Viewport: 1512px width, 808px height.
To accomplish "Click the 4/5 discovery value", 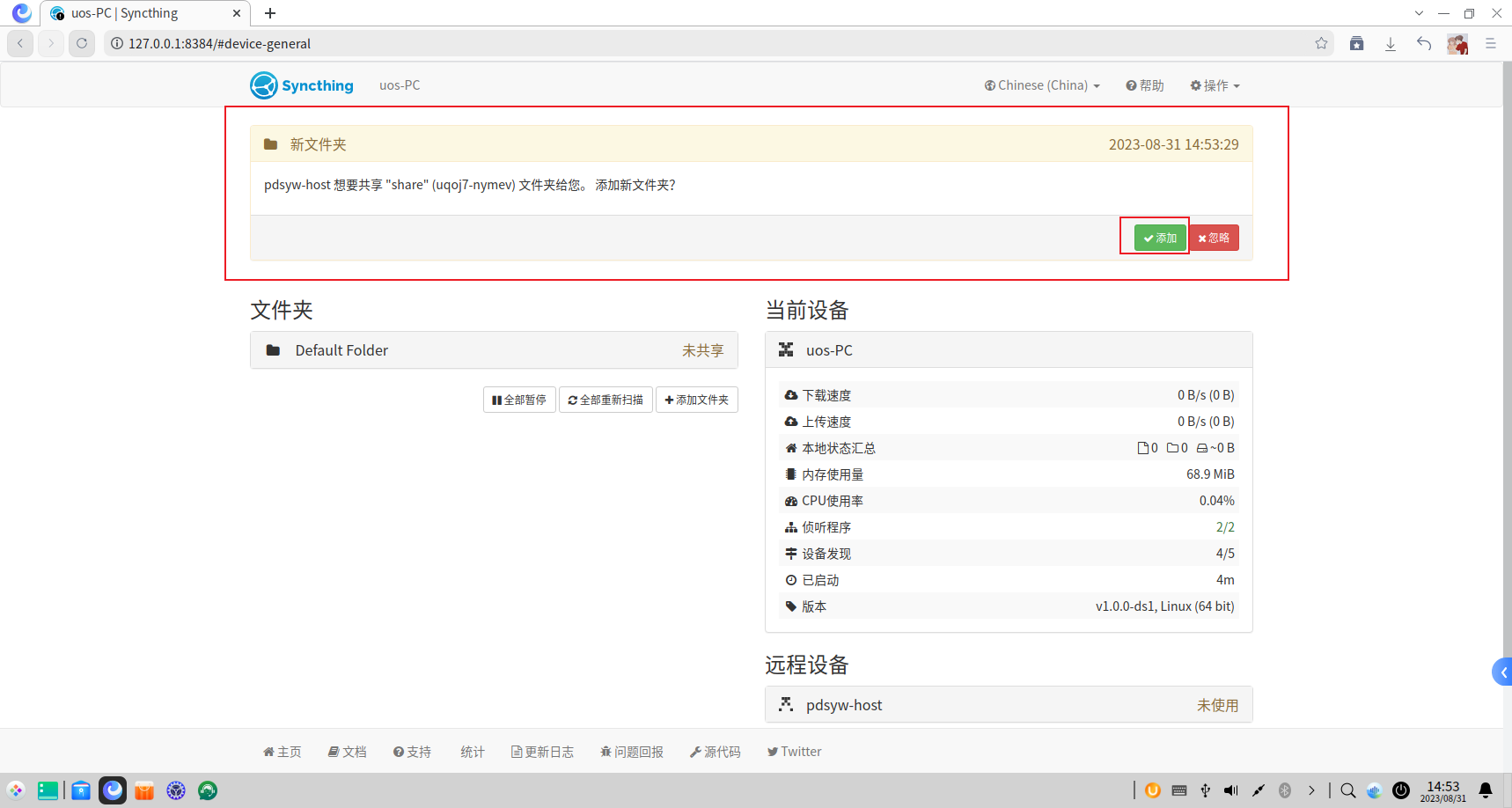I will [1225, 554].
